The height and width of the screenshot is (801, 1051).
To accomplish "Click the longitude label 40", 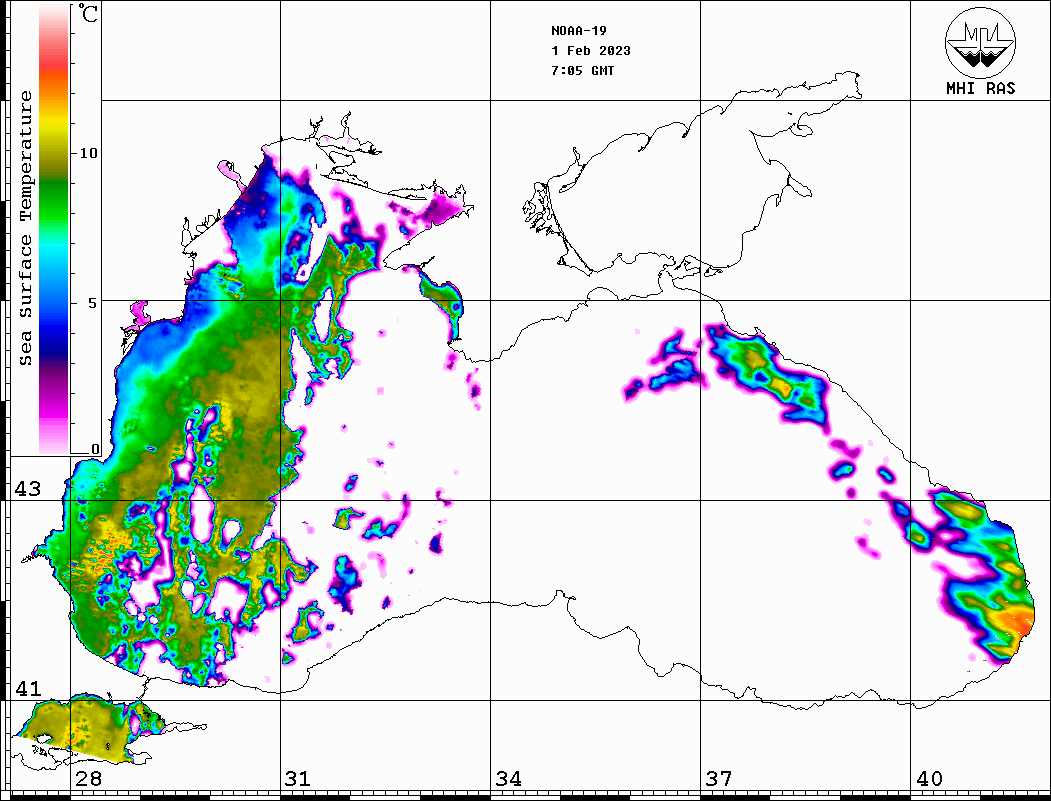I will tap(929, 779).
